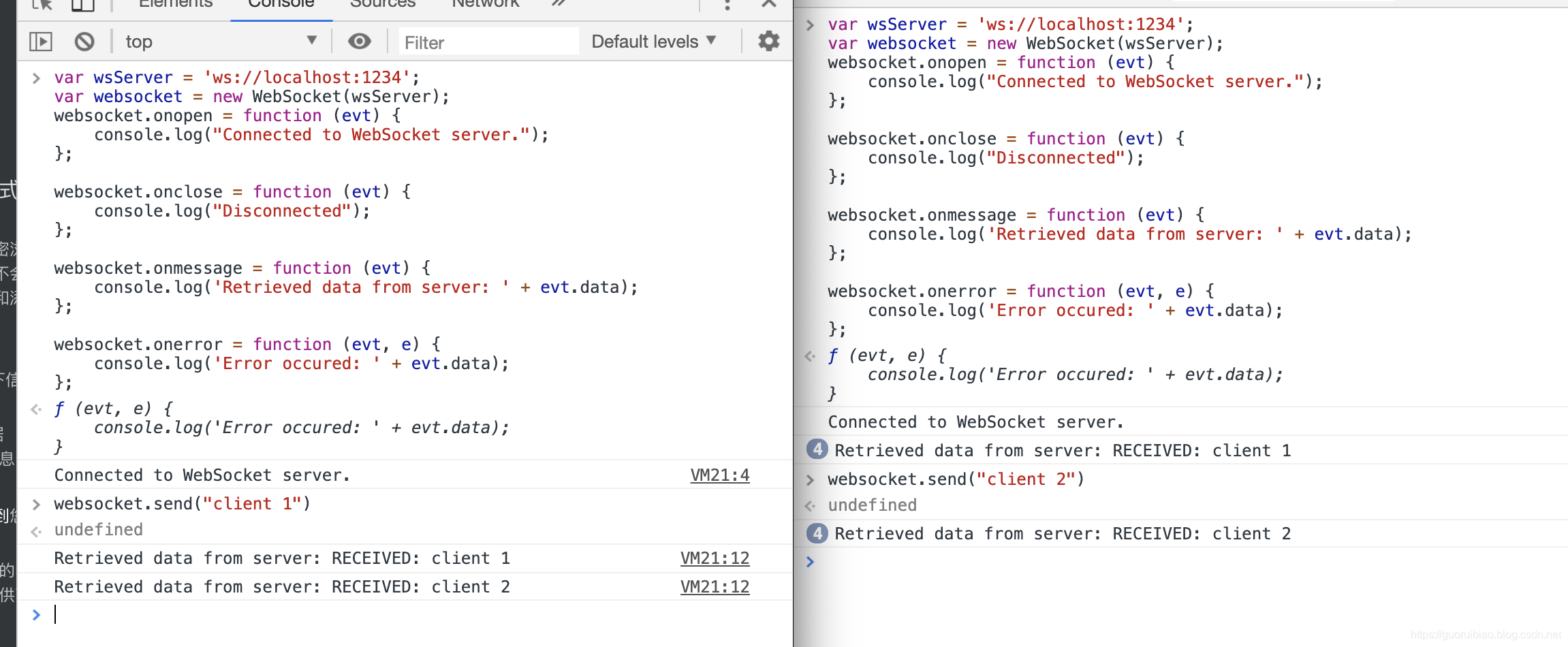Select the websocket.send("client 1") command line
Image resolution: width=1568 pixels, height=647 pixels.
(x=182, y=503)
